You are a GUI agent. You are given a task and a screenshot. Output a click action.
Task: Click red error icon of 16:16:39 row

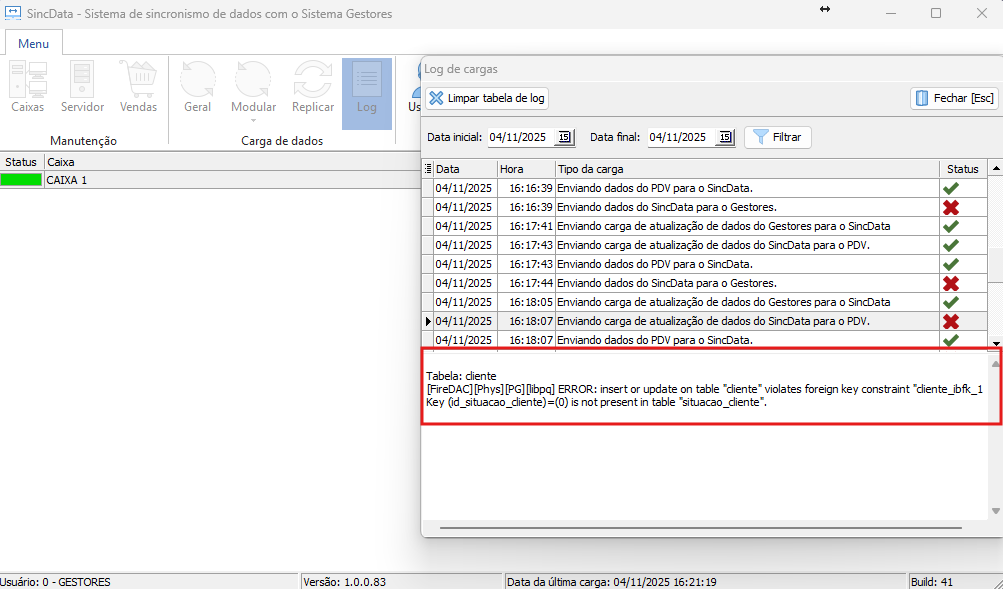click(951, 207)
